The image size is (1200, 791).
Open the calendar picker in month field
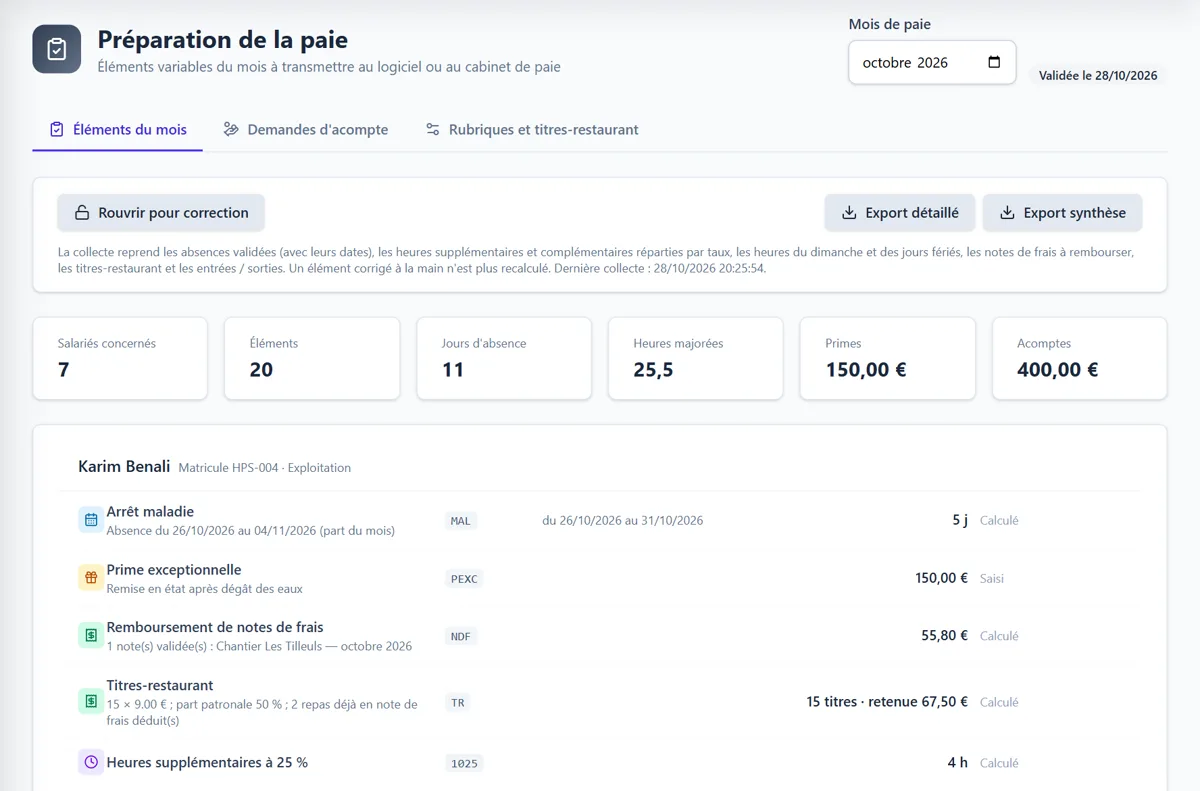tap(994, 62)
